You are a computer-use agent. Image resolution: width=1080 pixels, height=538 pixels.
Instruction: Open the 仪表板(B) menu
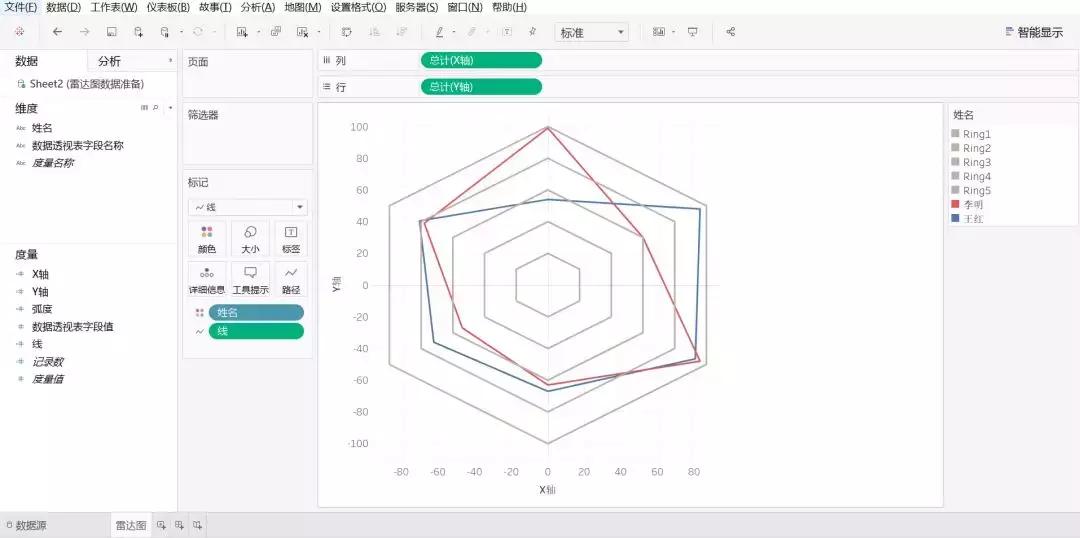tap(168, 7)
